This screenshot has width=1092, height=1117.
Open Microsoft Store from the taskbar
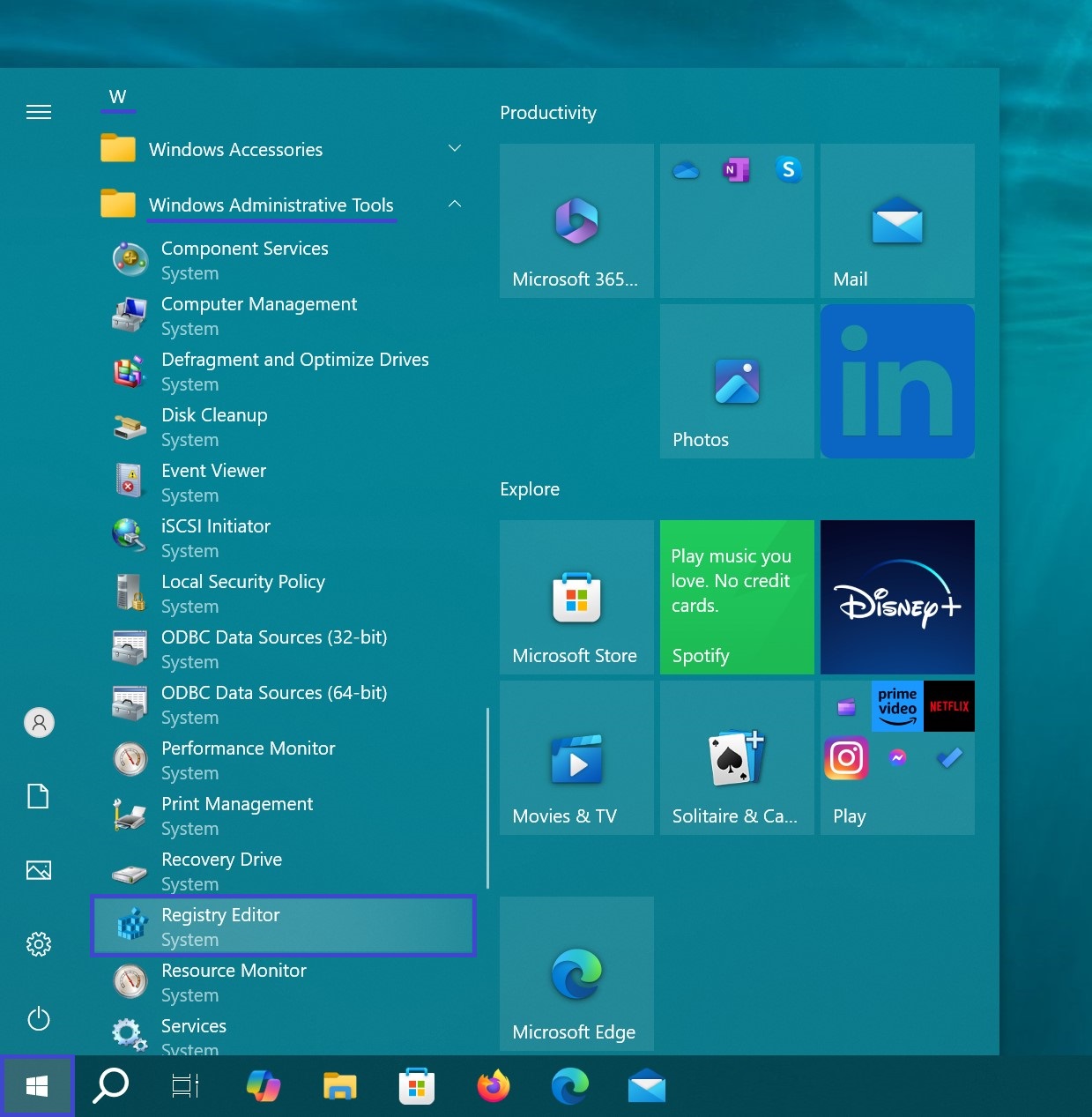417,1086
